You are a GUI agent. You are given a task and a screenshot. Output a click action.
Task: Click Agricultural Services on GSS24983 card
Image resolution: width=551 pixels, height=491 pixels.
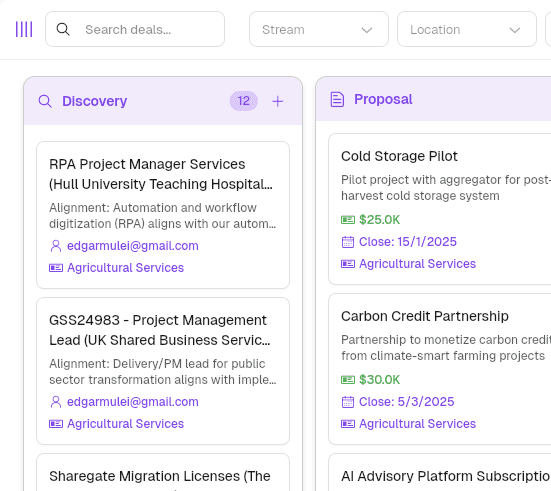[125, 424]
